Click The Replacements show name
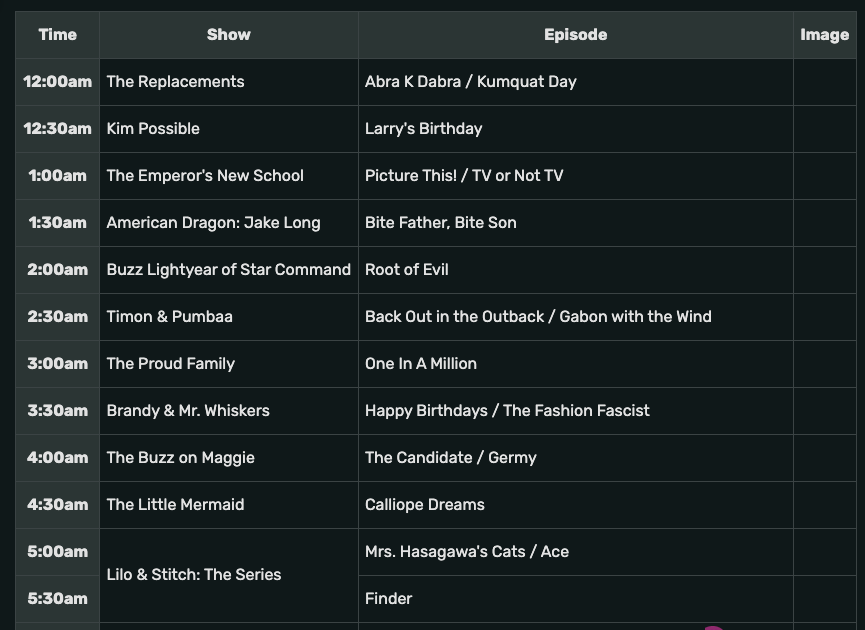865x630 pixels. click(175, 82)
